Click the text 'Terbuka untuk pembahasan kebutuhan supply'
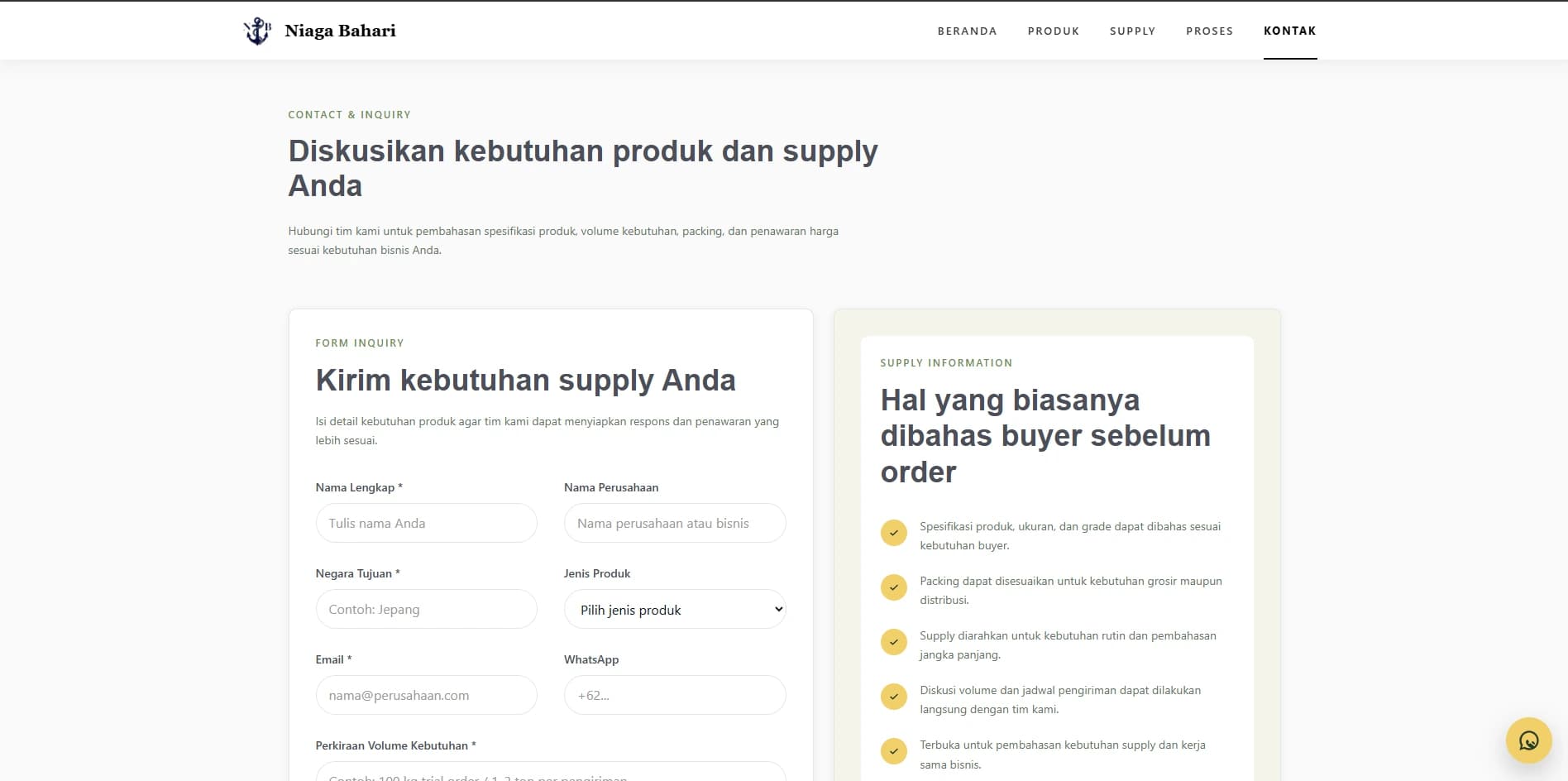Screen dimensions: 1568x781 (1063, 755)
